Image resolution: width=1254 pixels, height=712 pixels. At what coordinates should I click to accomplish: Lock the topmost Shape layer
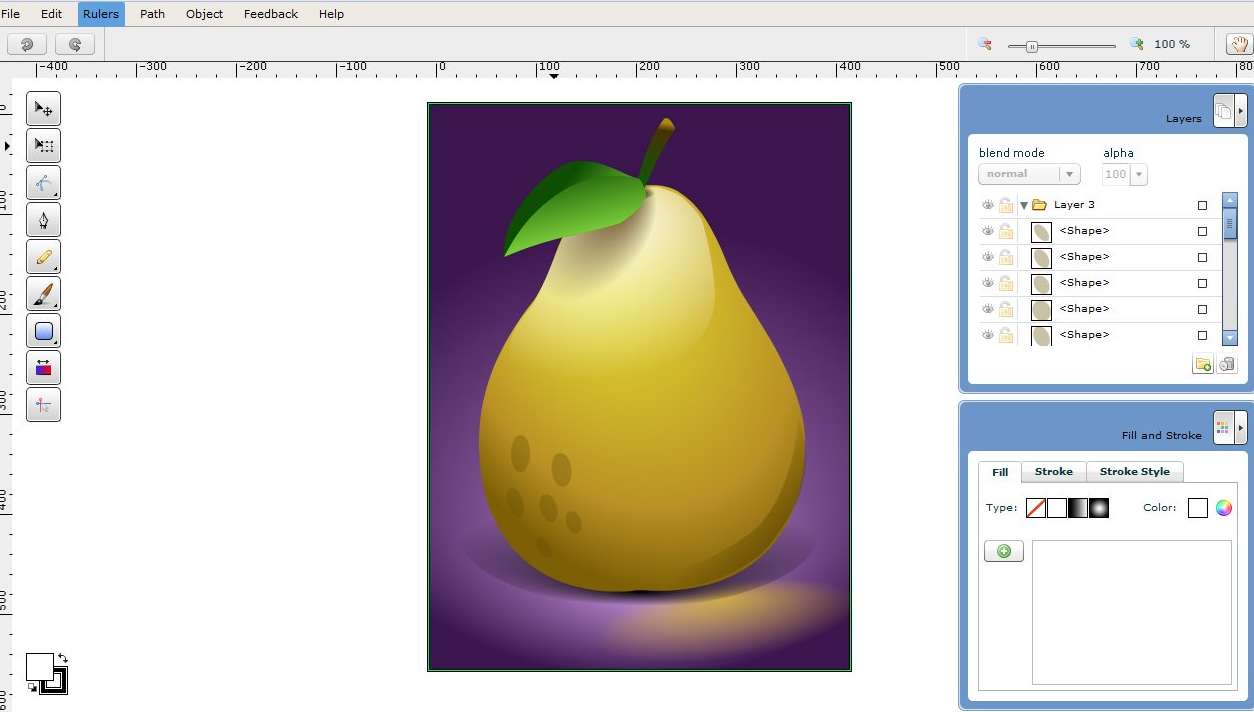pyautogui.click(x=1004, y=230)
